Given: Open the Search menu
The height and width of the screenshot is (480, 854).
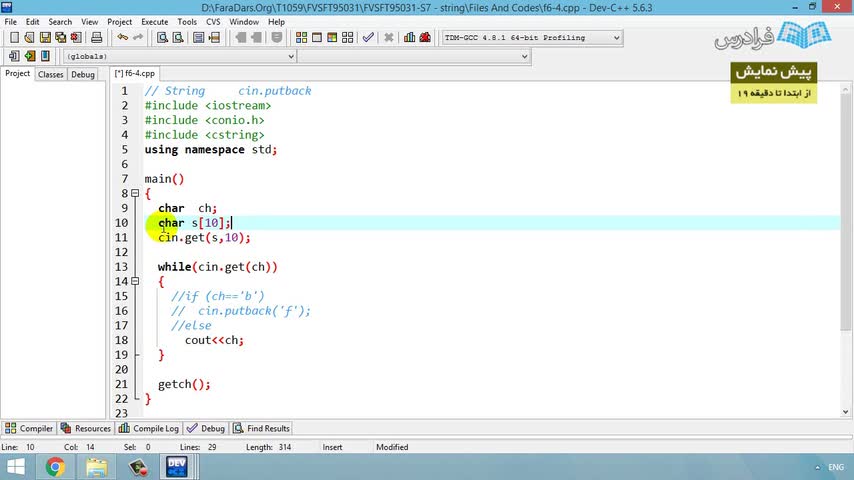Looking at the screenshot, I should [60, 22].
